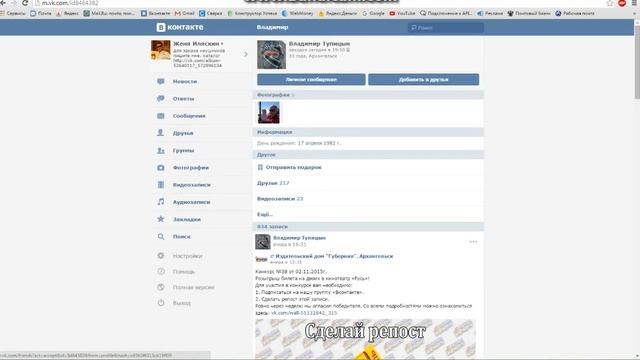Image resolution: width=640 pixels, height=360 pixels.
Task: Click the Фотографии camera icon
Action: 161,168
